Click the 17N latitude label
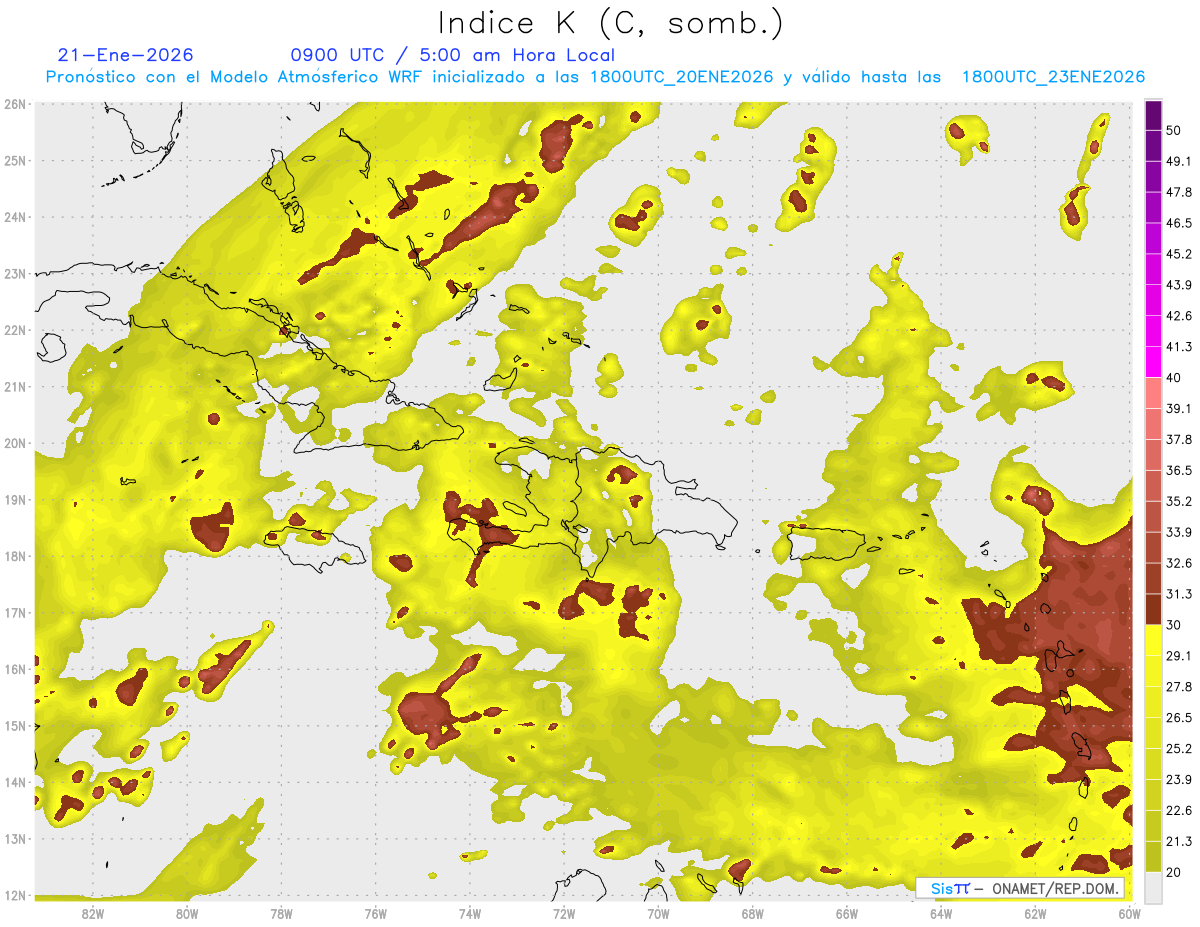The image size is (1200, 927). [x=15, y=612]
